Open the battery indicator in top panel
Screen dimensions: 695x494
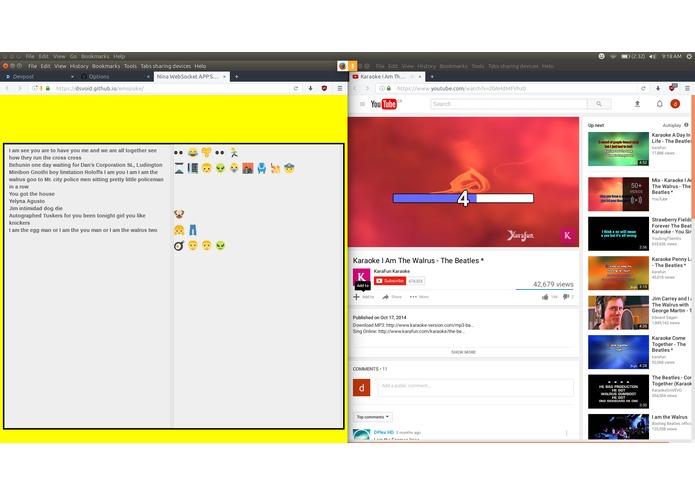[x=633, y=56]
